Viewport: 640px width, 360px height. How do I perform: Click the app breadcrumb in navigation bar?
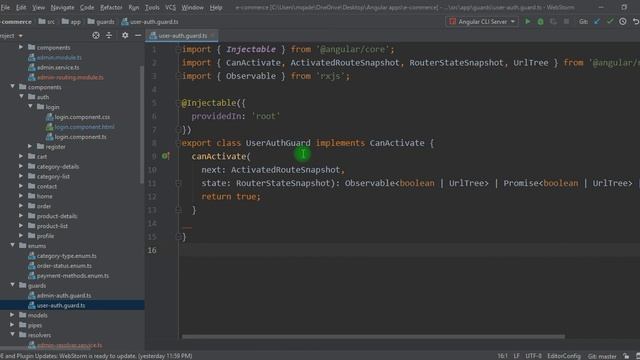coord(71,22)
